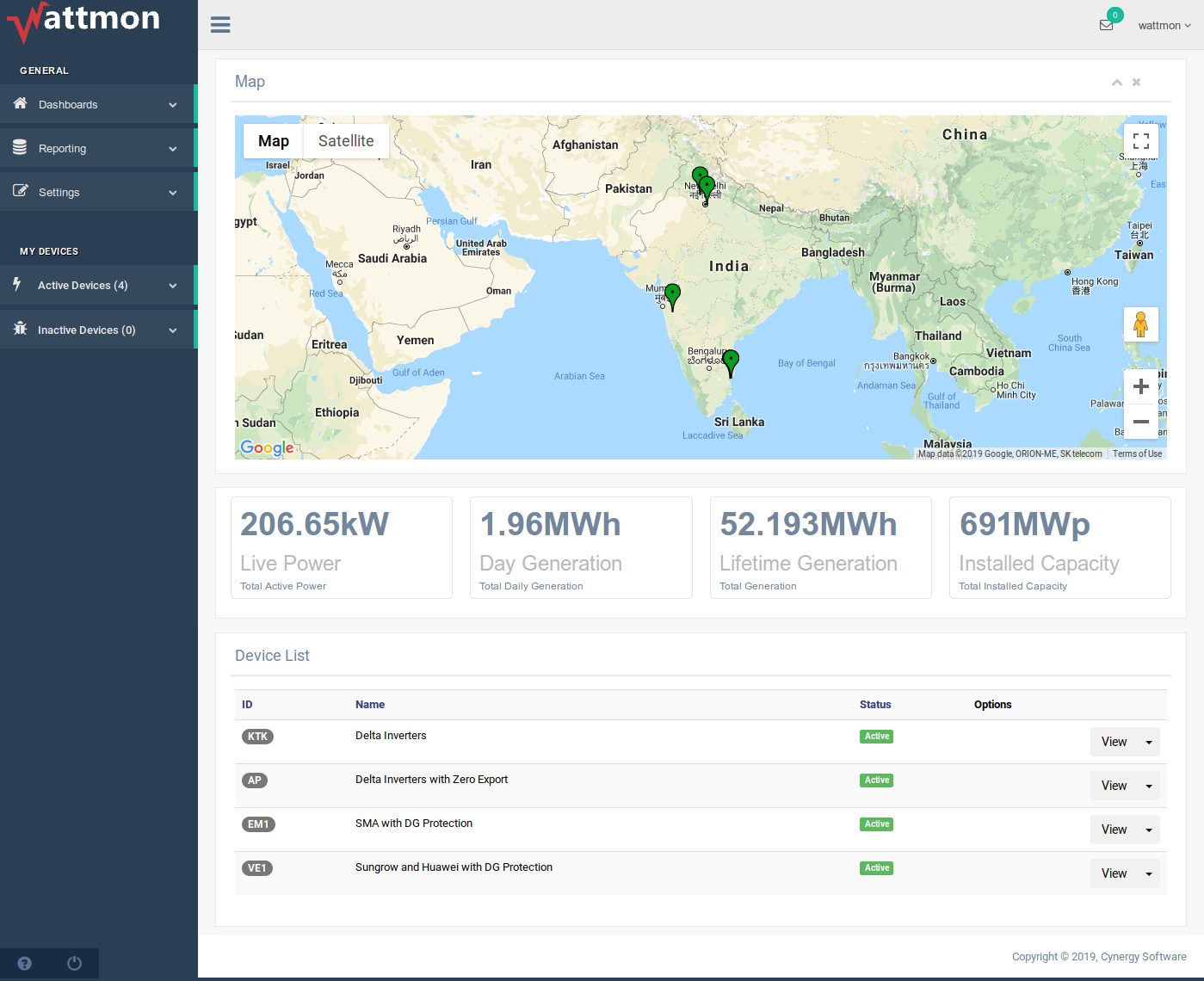Switch map to Satellite view

click(346, 141)
